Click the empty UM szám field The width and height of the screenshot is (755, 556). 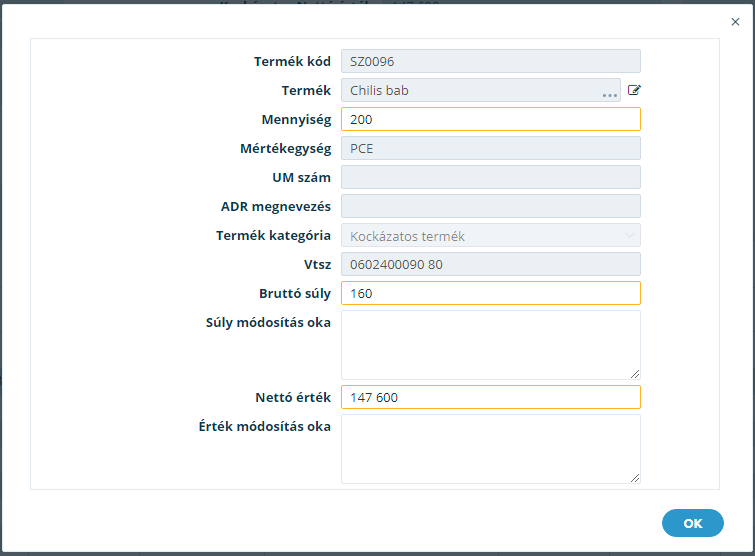(491, 177)
